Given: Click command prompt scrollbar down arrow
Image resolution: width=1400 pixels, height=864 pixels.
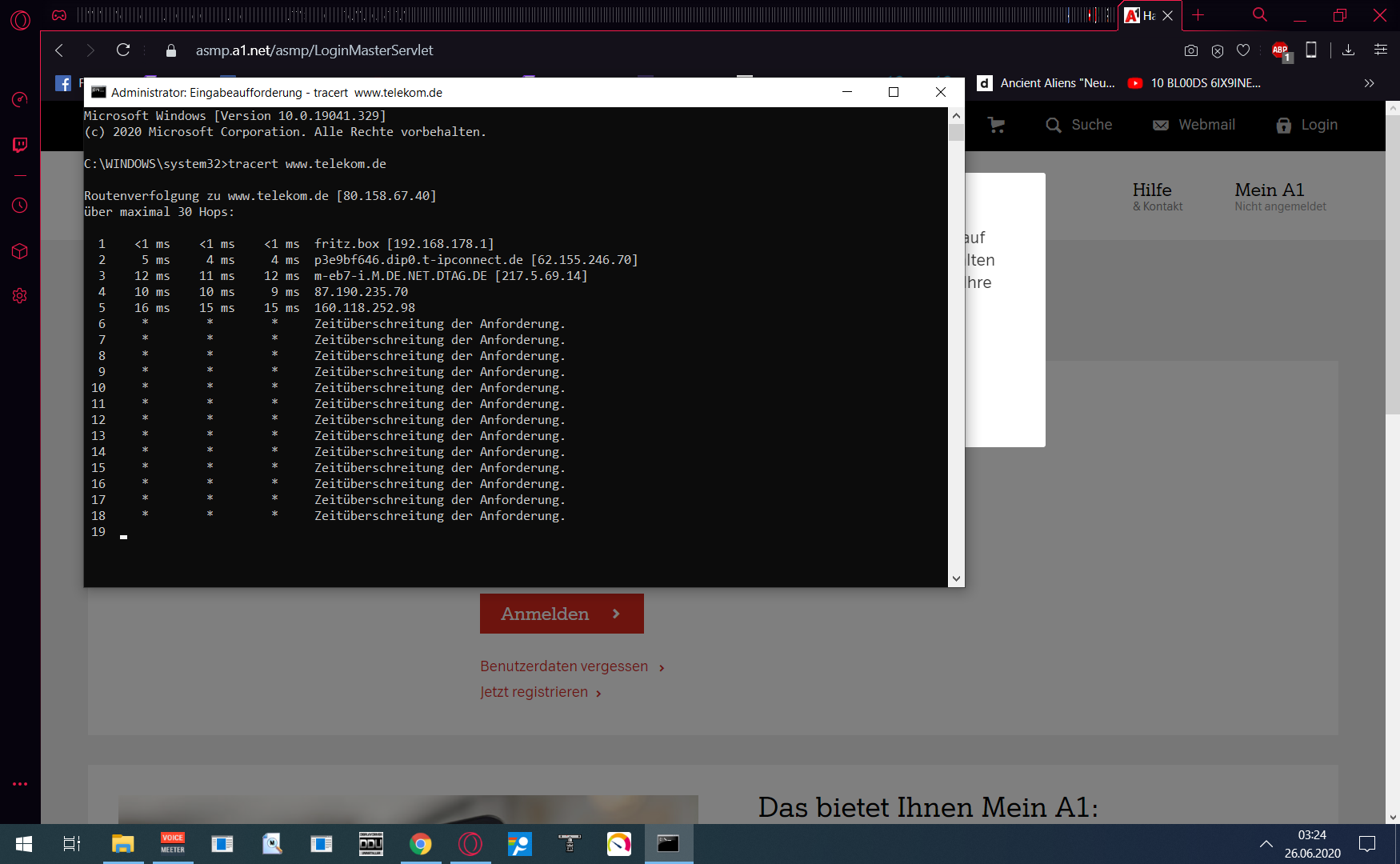Looking at the screenshot, I should coord(956,578).
